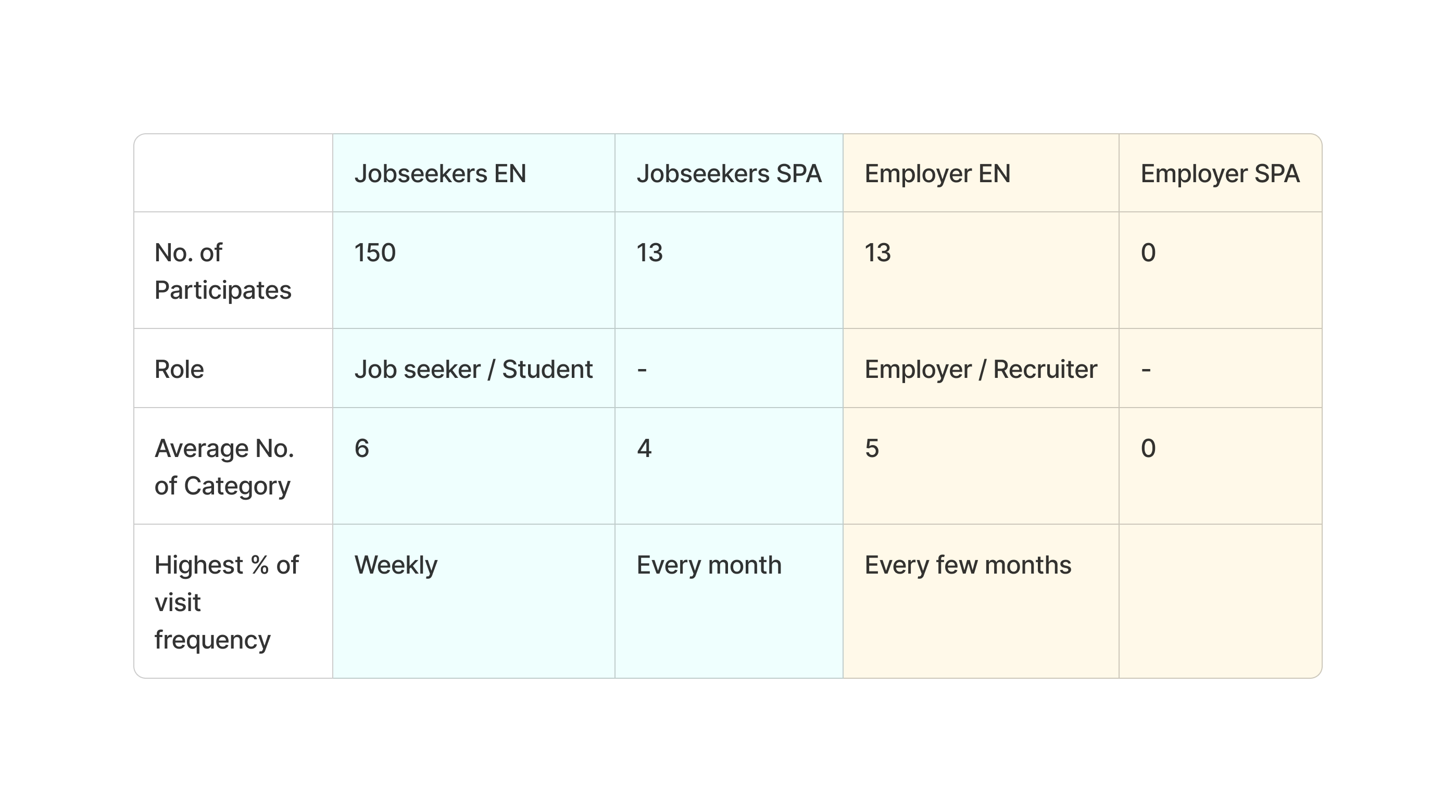Click the Average No. of Category label
Screen dimensions: 1456x812
pos(224,467)
